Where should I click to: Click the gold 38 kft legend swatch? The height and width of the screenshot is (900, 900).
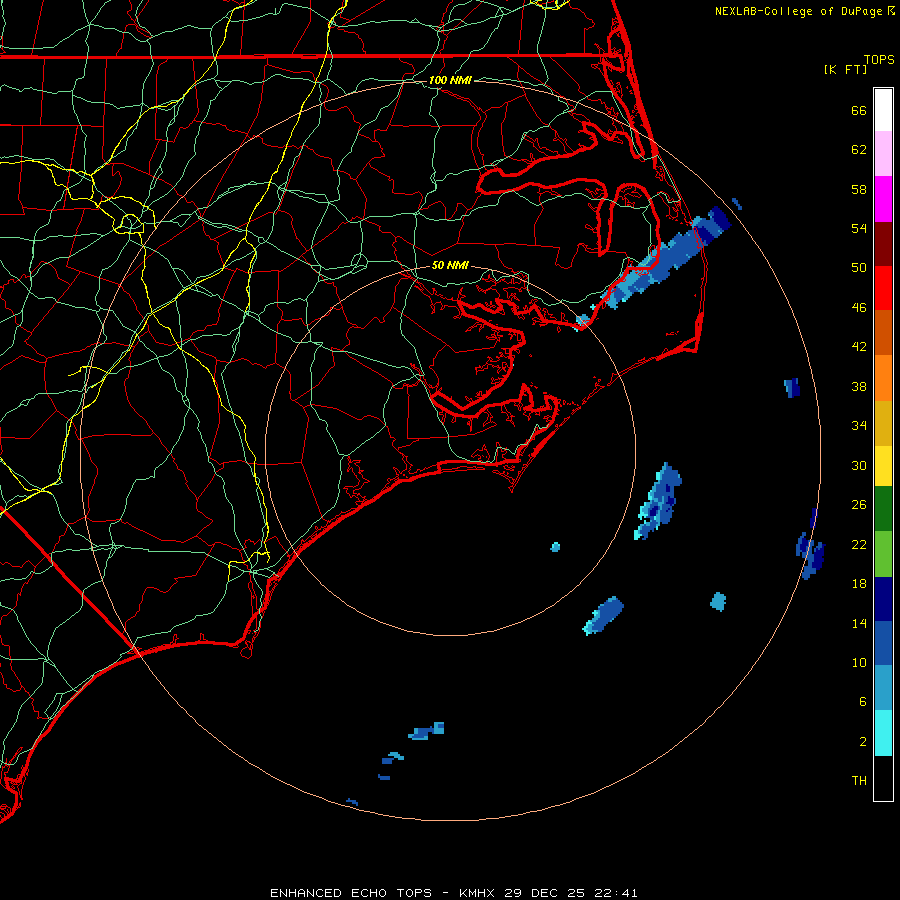[x=883, y=424]
